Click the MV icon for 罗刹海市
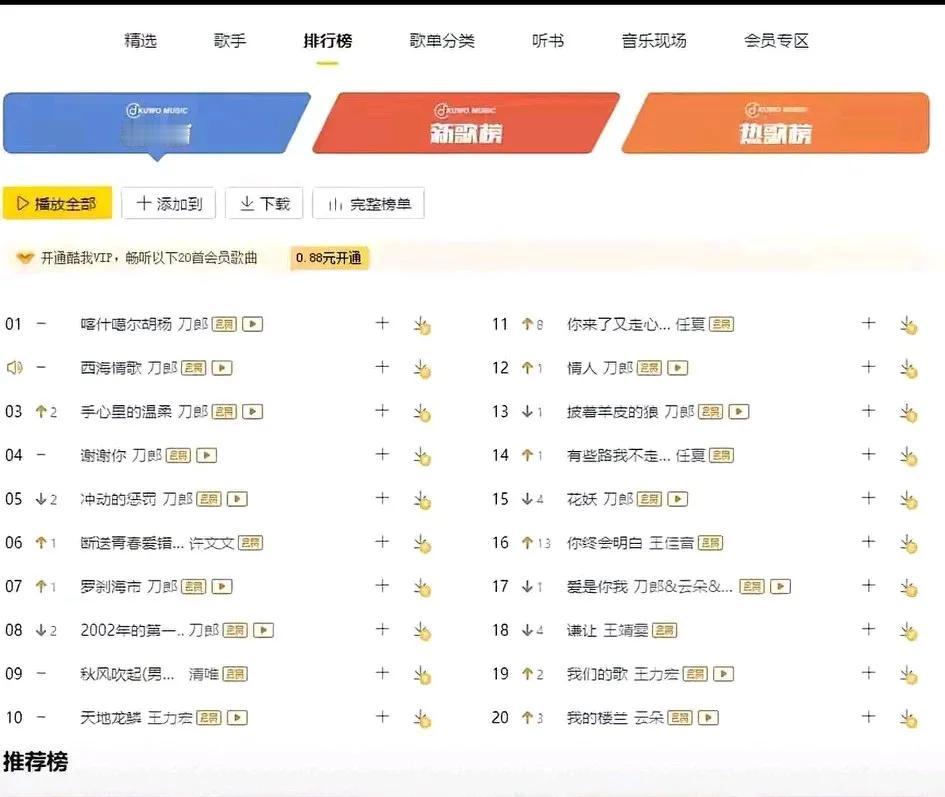Image resolution: width=945 pixels, height=797 pixels. pyautogui.click(x=222, y=587)
